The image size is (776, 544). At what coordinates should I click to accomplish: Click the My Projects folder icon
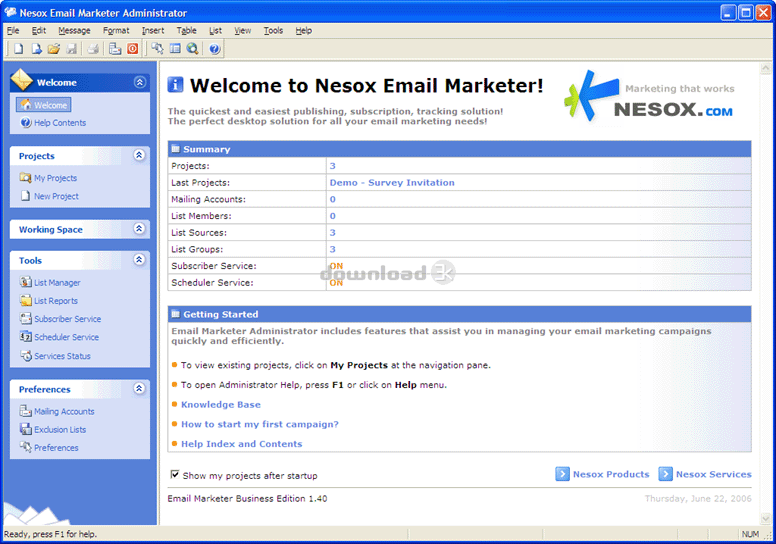(25, 178)
